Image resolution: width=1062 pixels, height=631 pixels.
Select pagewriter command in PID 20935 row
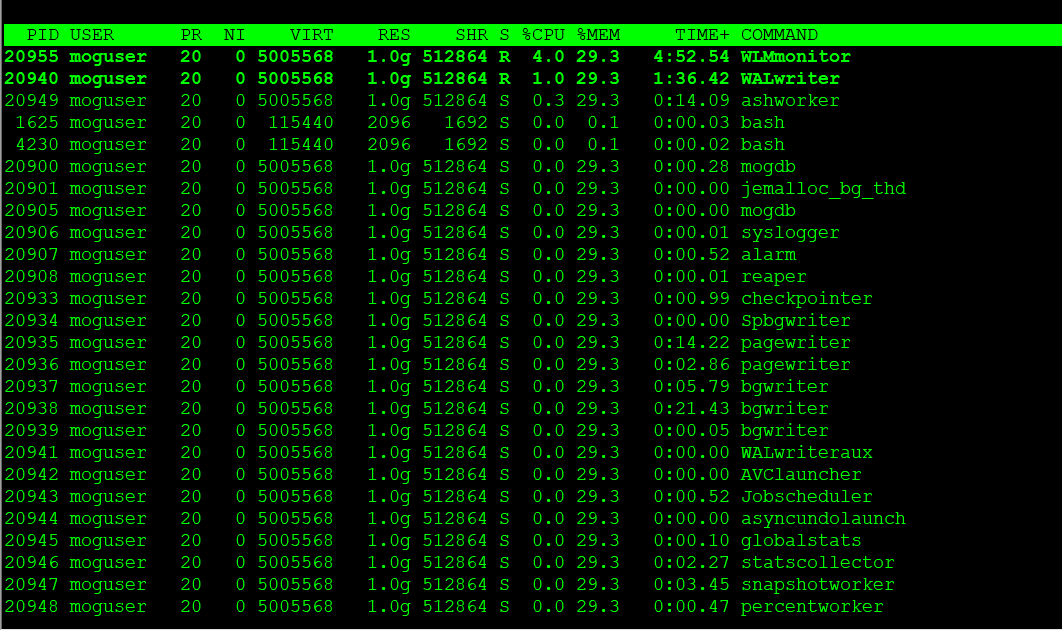pyautogui.click(x=796, y=343)
